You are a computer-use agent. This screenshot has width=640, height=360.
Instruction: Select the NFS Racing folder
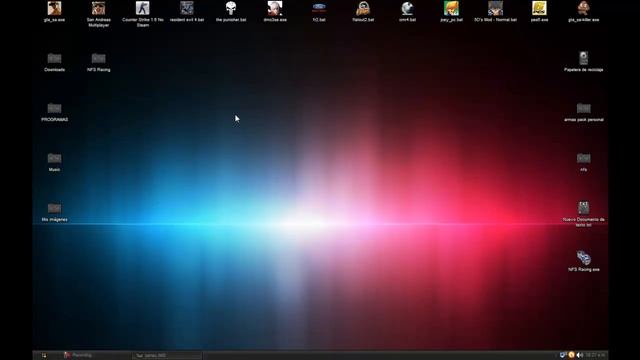[98, 58]
